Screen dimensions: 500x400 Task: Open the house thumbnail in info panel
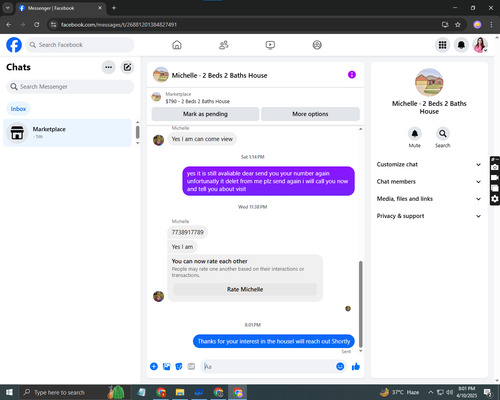[429, 82]
